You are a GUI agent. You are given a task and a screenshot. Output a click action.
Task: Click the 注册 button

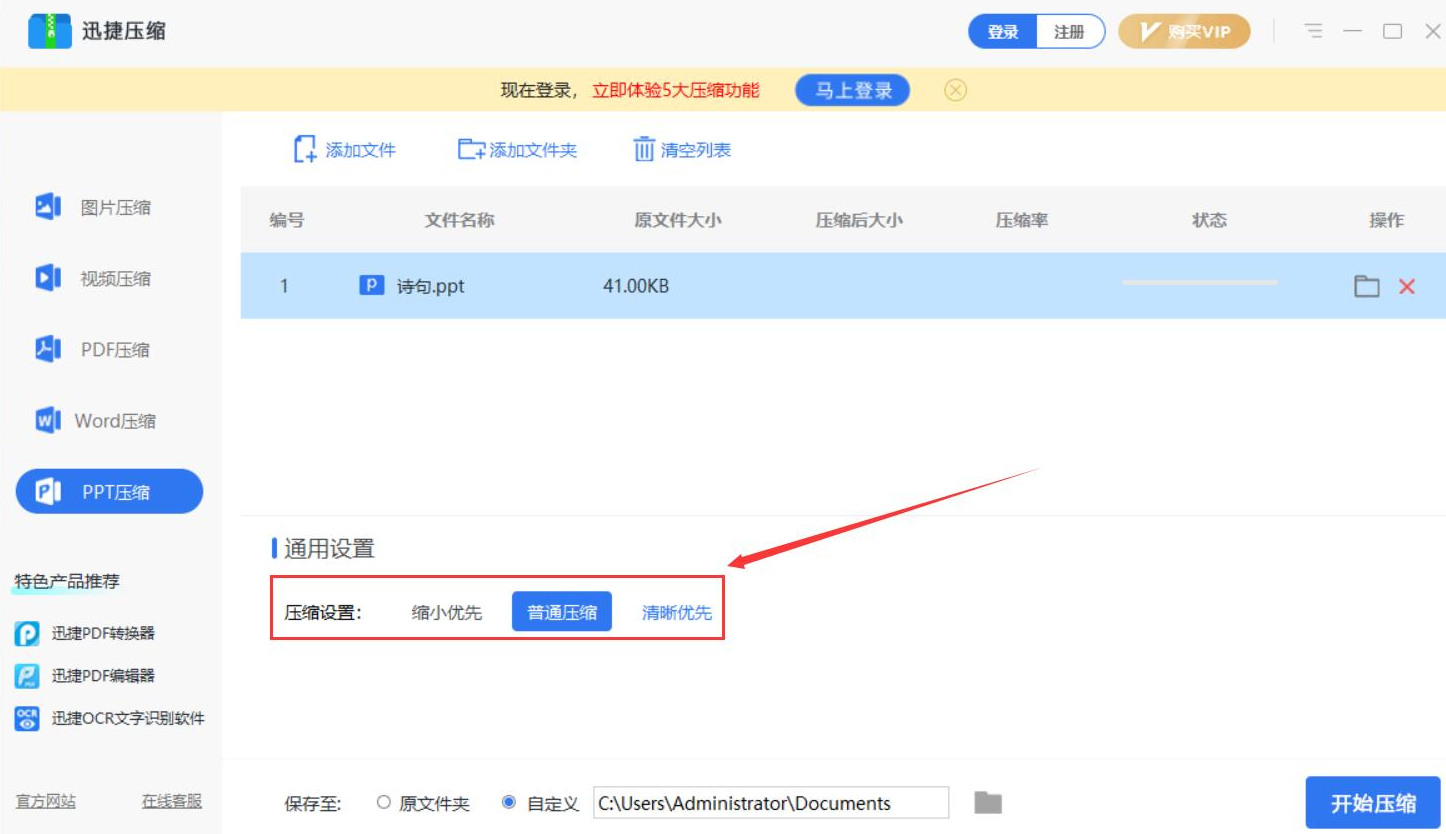1070,31
